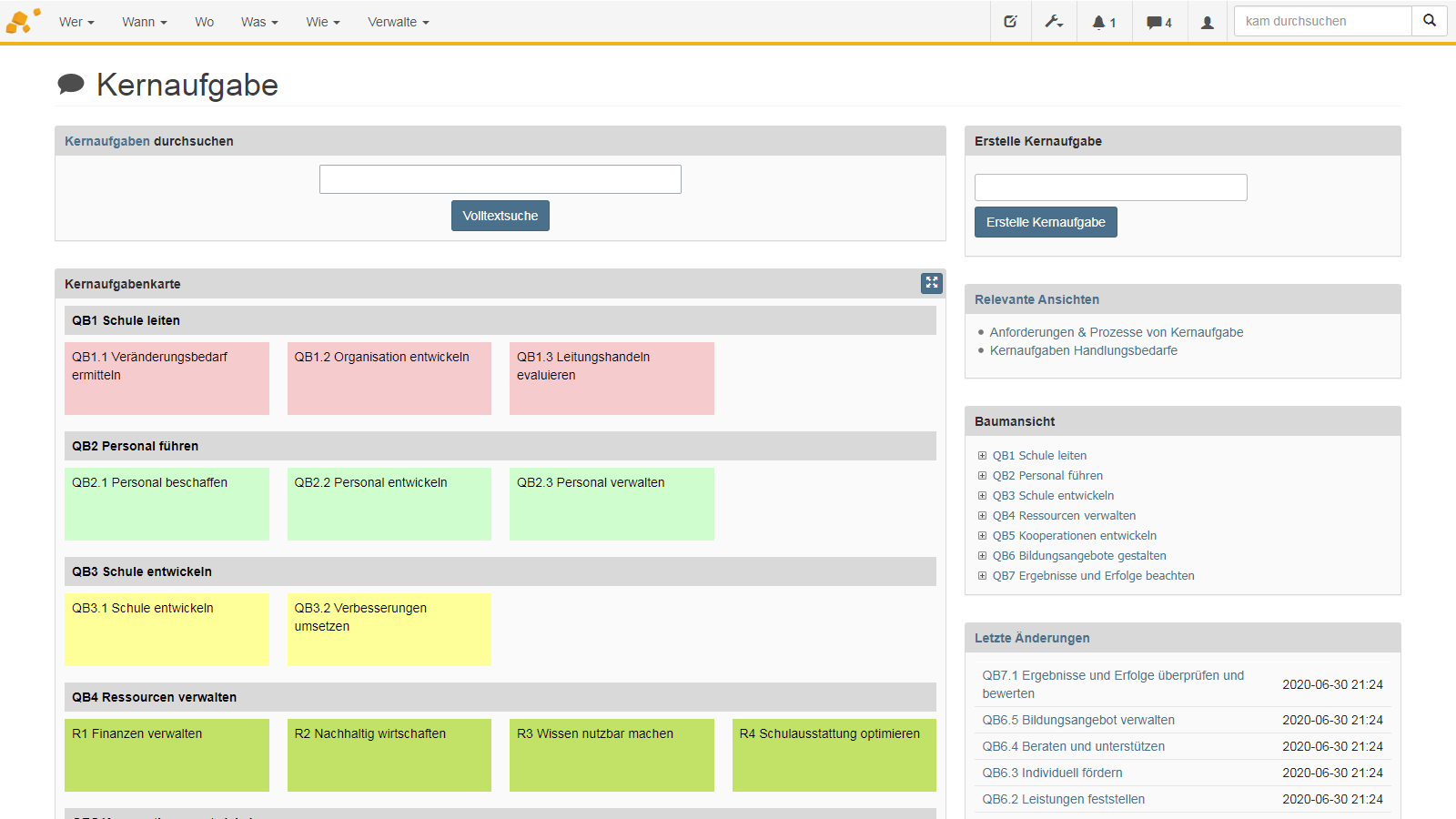Image resolution: width=1456 pixels, height=819 pixels.
Task: Click the QB3 Schule entwickeln map section header
Action: click(500, 571)
